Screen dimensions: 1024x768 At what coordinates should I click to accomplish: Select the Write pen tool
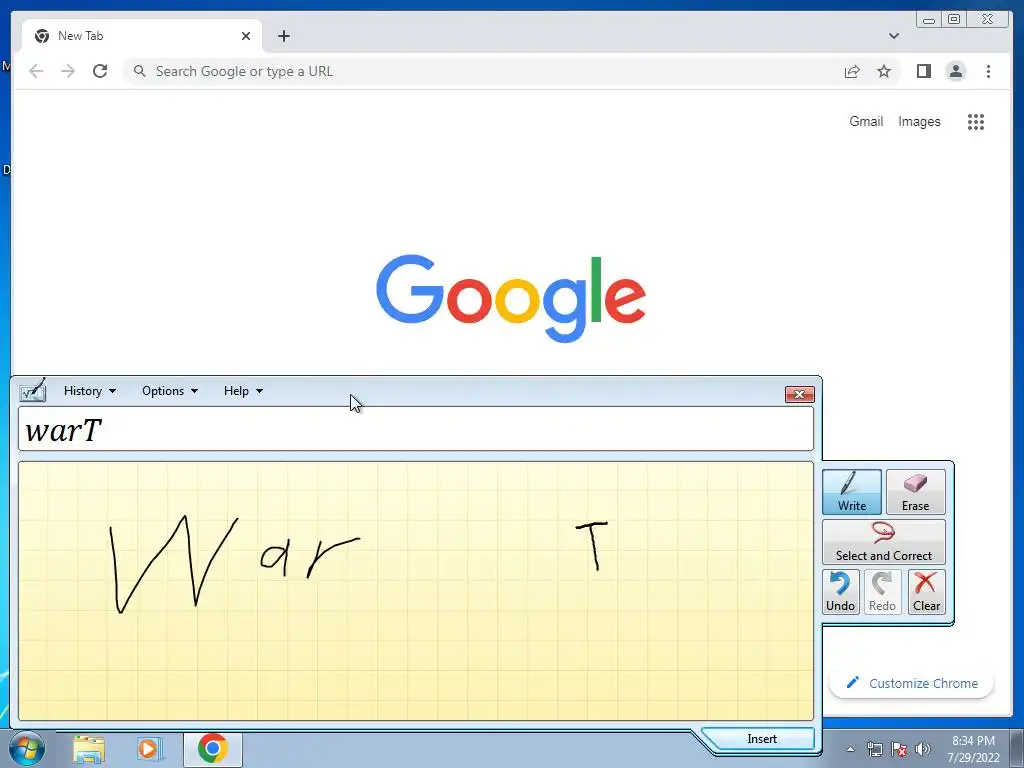[852, 492]
